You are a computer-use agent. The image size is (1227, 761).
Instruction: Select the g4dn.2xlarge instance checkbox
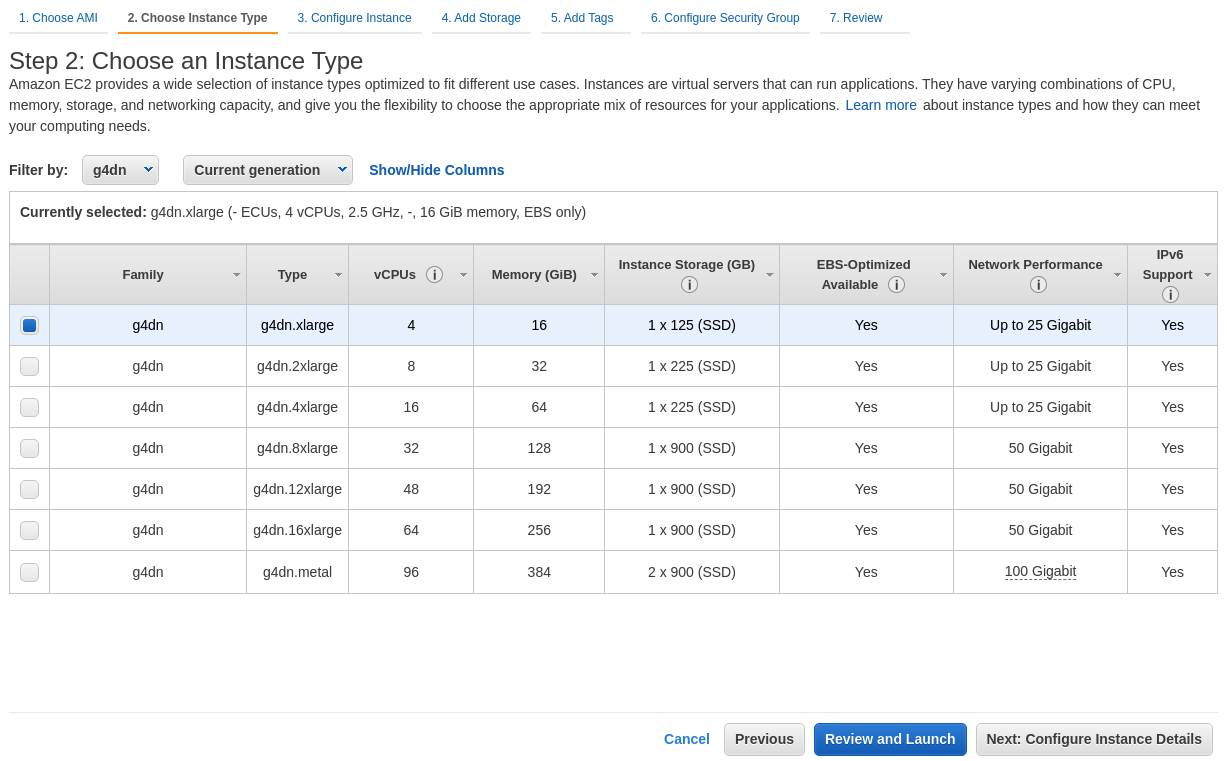point(29,366)
